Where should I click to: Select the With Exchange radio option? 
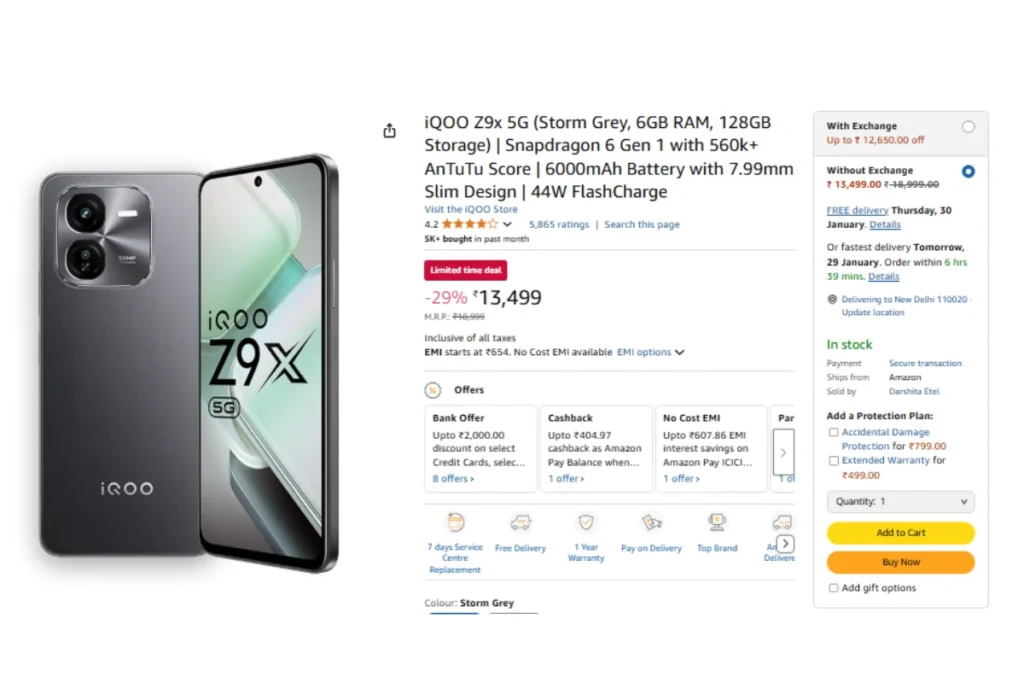click(x=968, y=127)
